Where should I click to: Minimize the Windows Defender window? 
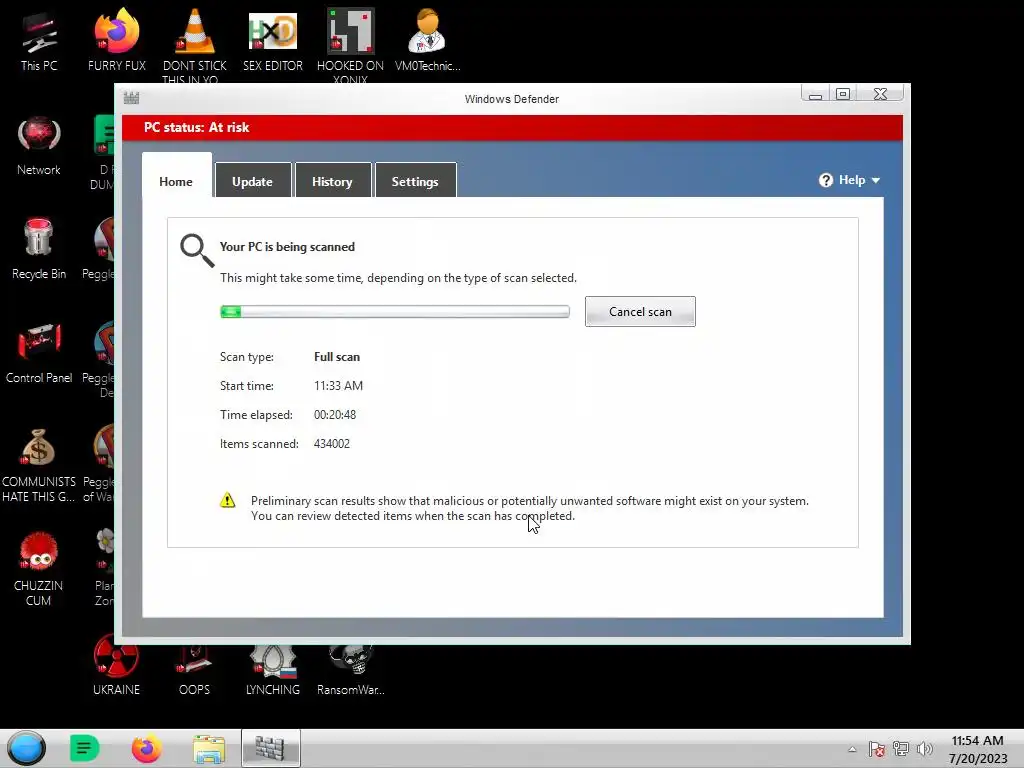[x=815, y=94]
